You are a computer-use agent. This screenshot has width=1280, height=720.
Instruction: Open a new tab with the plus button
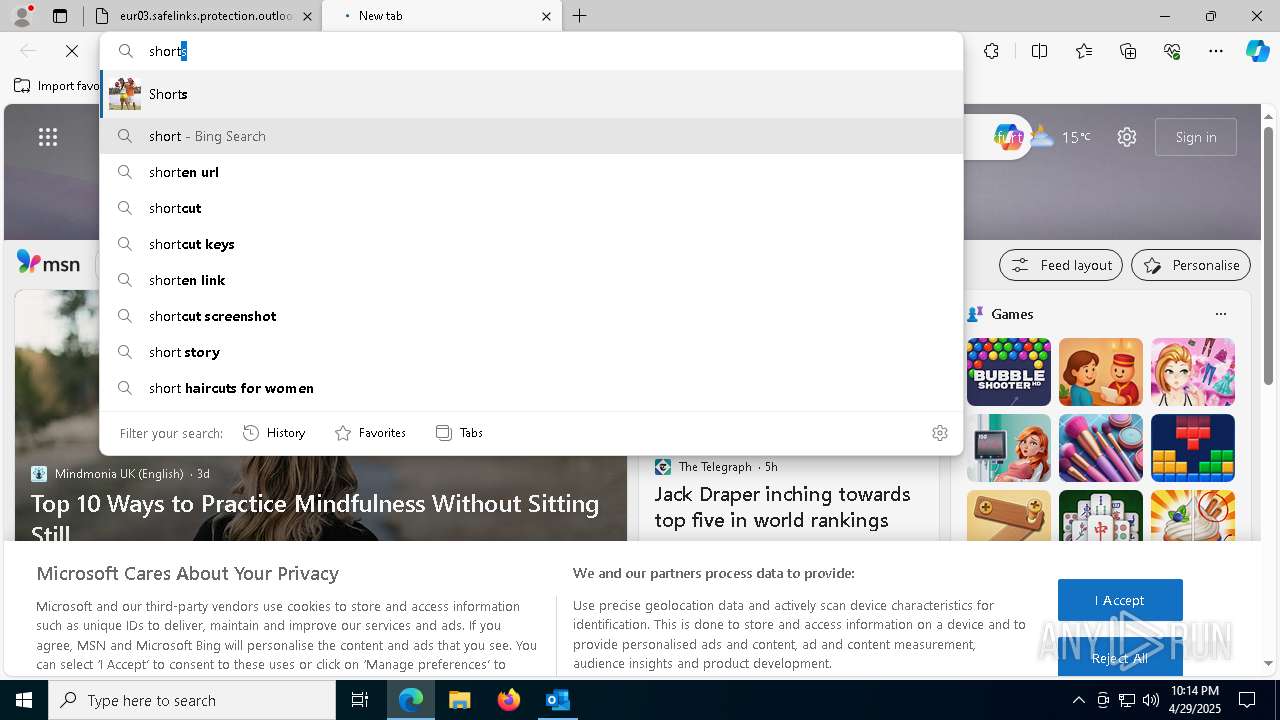point(580,16)
